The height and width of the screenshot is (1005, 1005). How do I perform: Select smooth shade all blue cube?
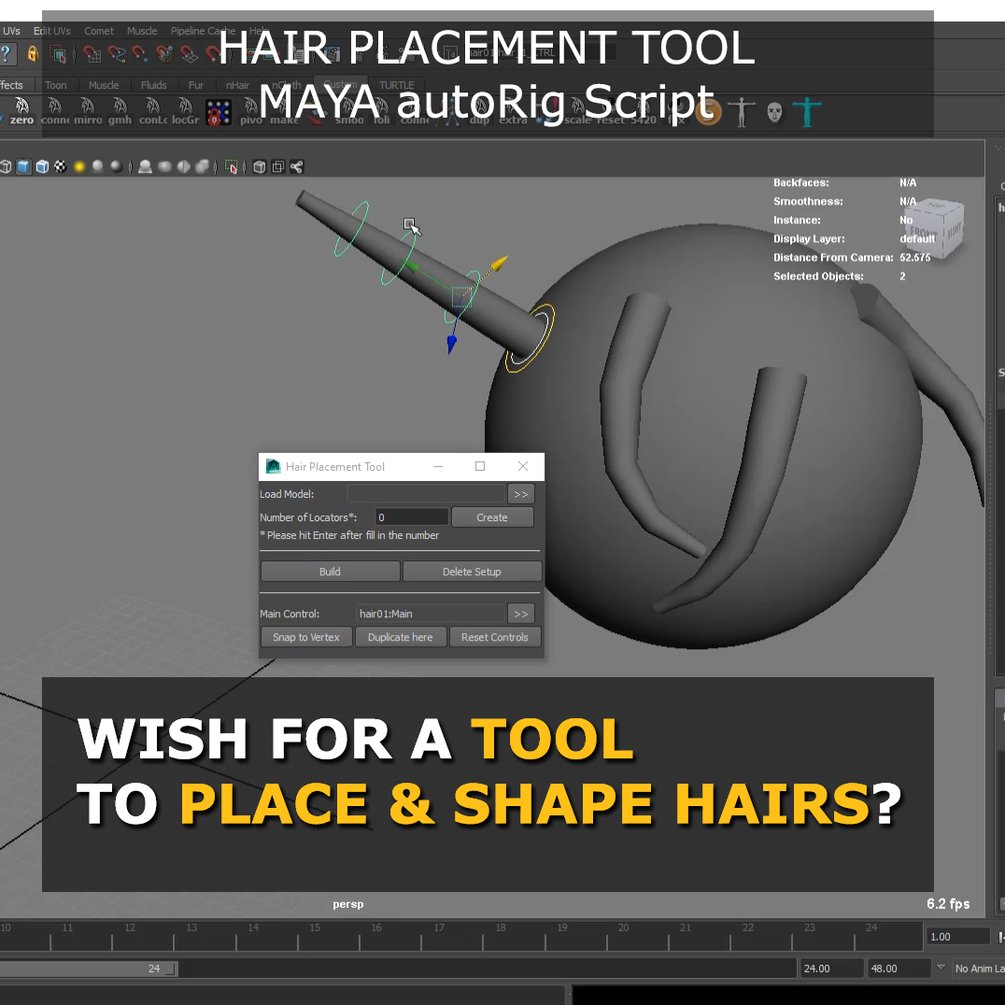pos(24,167)
